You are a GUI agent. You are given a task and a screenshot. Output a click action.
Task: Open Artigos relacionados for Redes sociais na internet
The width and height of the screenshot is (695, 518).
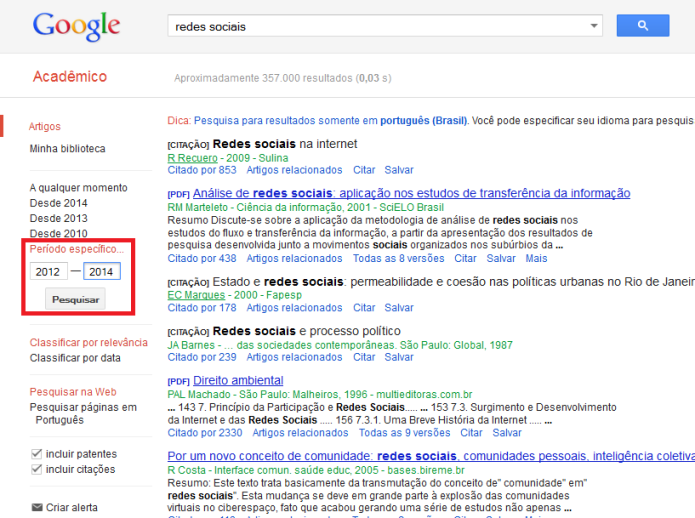click(x=294, y=170)
